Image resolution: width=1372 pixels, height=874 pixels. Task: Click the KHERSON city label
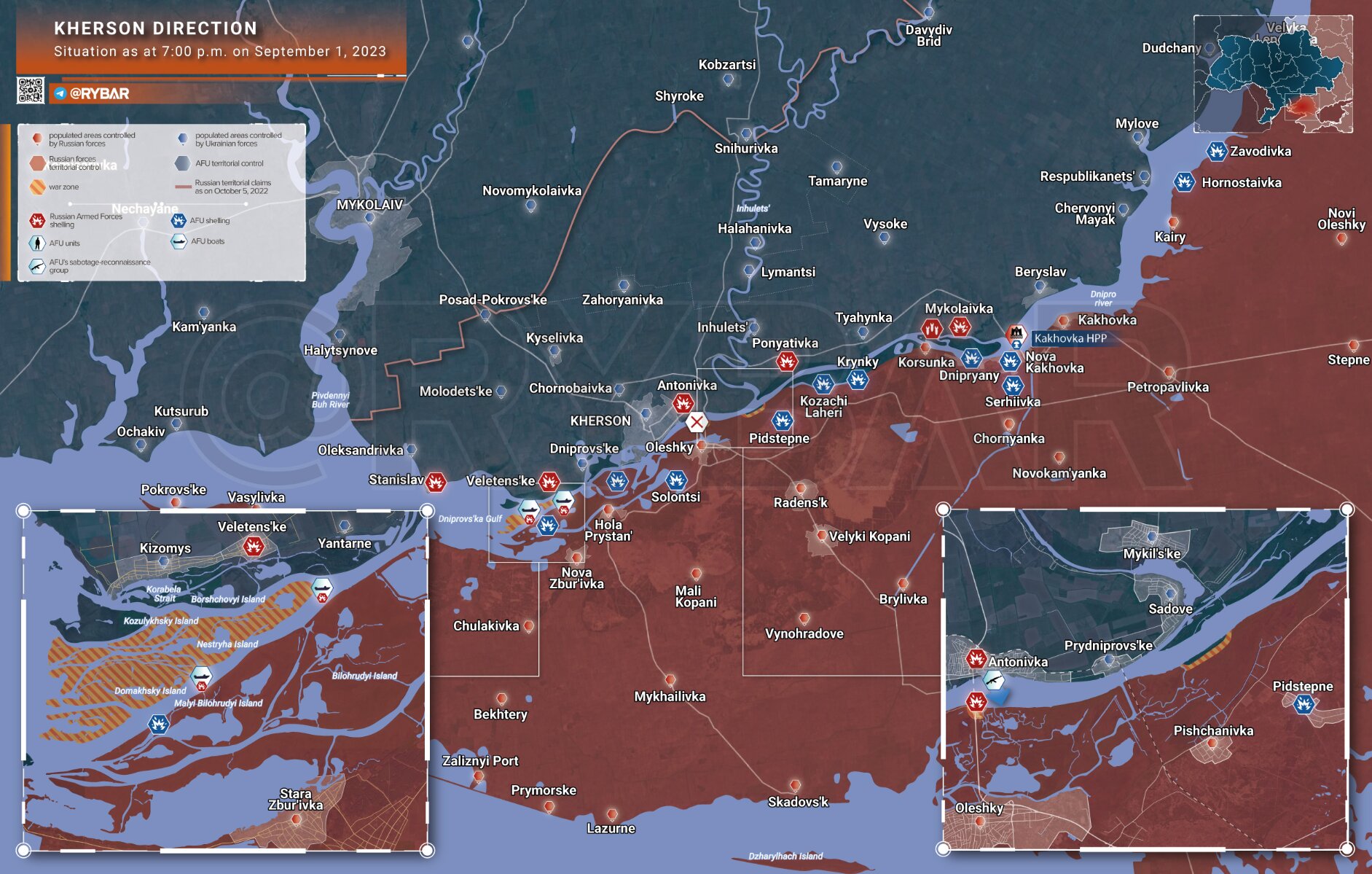click(600, 421)
